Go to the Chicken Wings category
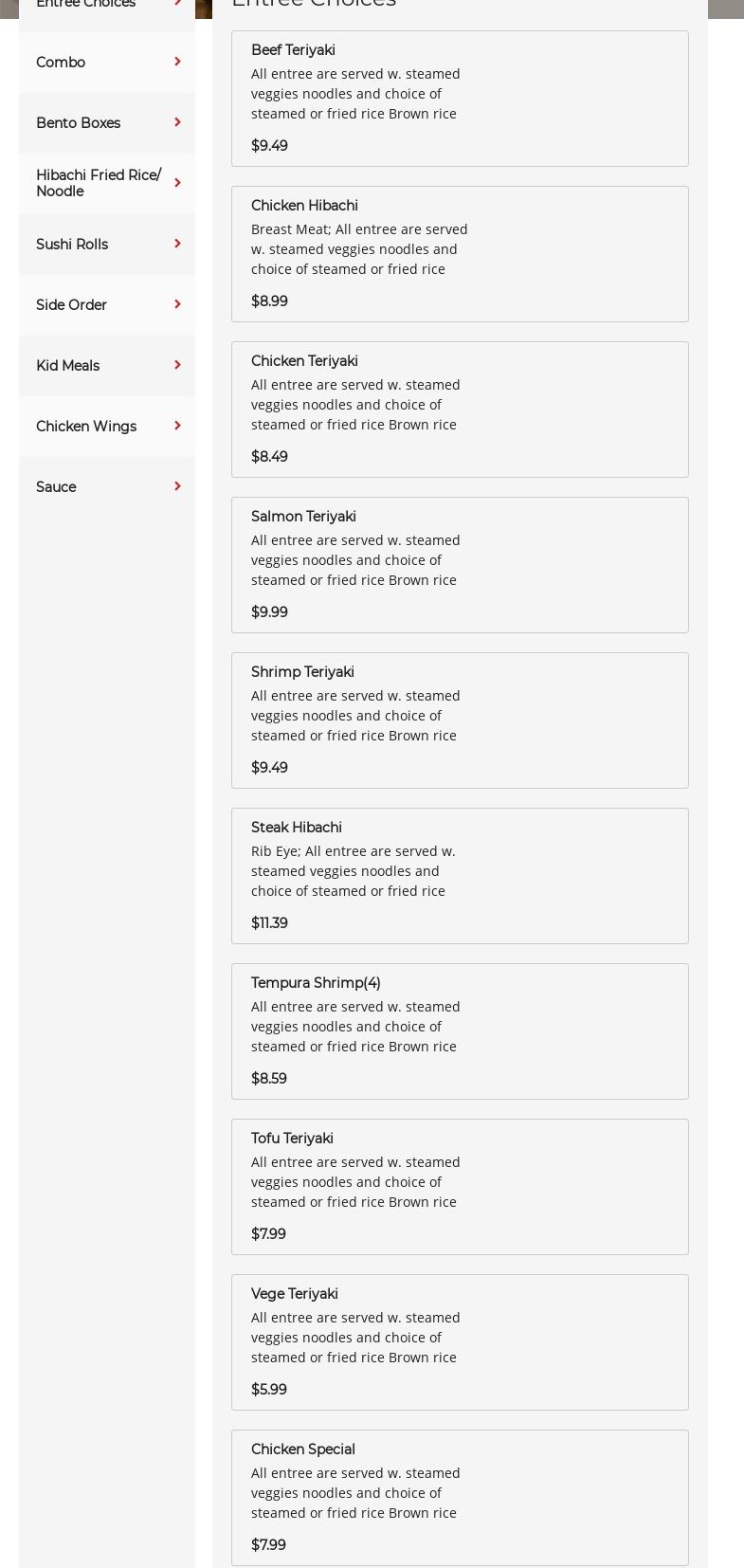The image size is (744, 1568). click(86, 427)
